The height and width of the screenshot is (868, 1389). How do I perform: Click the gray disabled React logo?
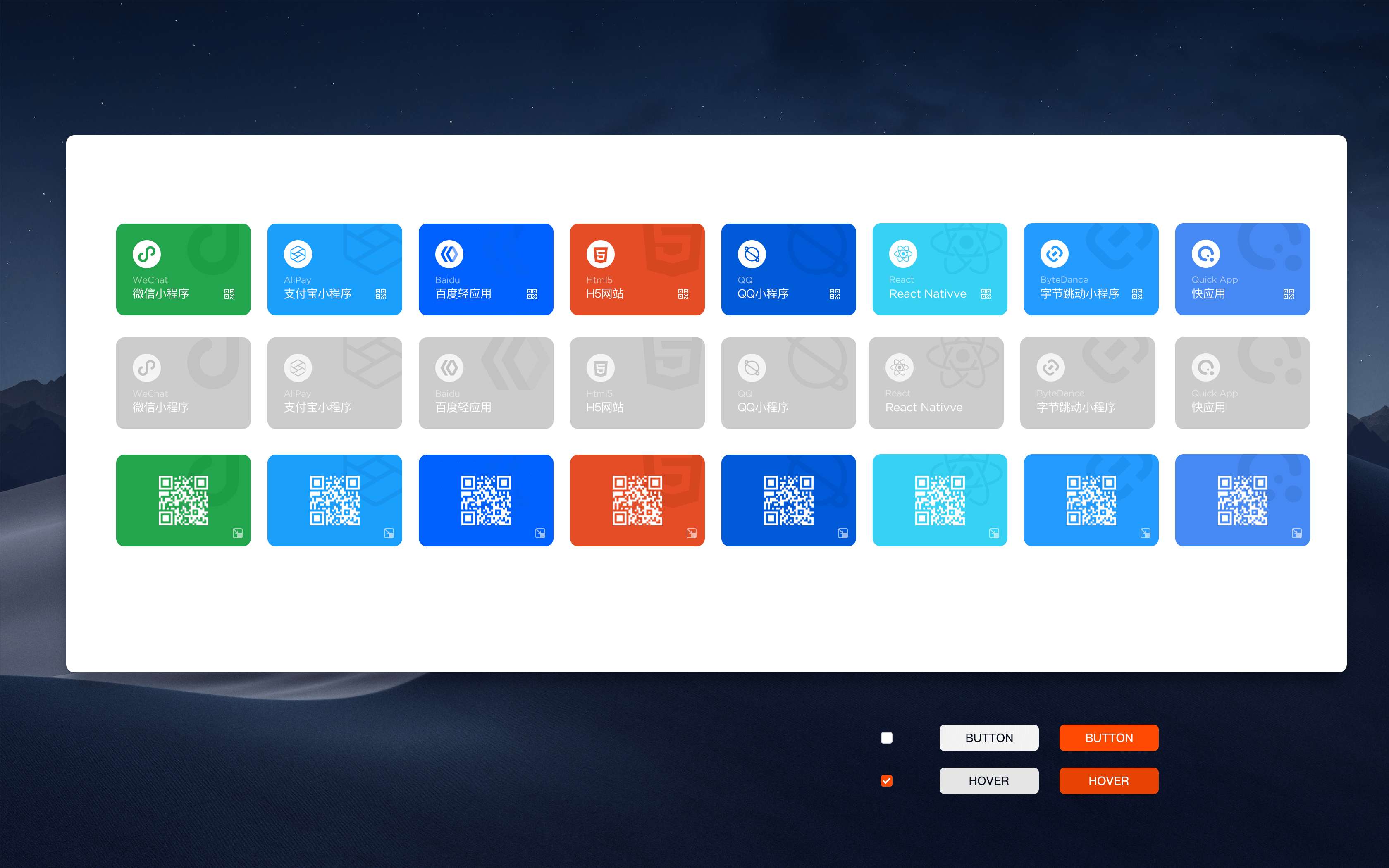click(x=900, y=367)
